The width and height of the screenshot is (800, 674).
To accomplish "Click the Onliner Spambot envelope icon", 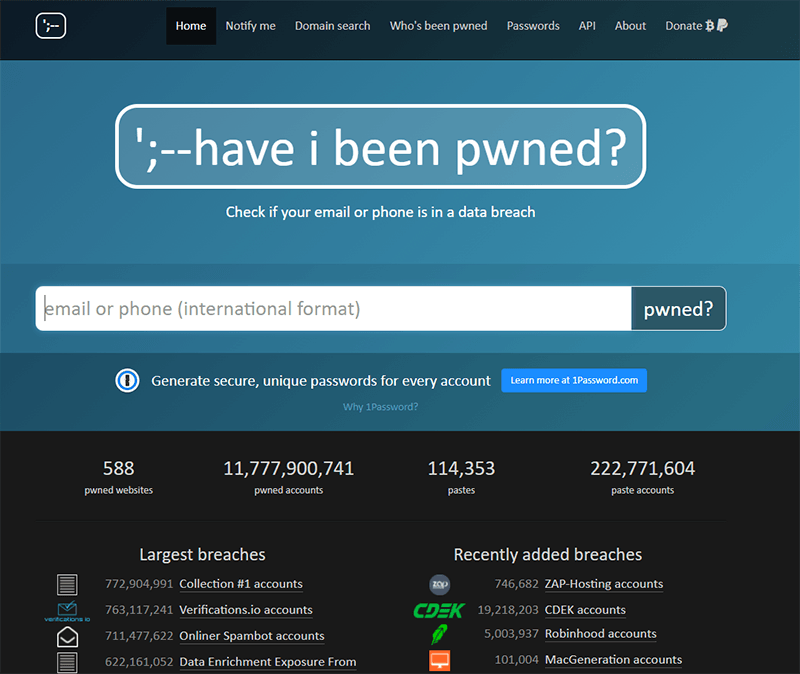I will [x=67, y=636].
